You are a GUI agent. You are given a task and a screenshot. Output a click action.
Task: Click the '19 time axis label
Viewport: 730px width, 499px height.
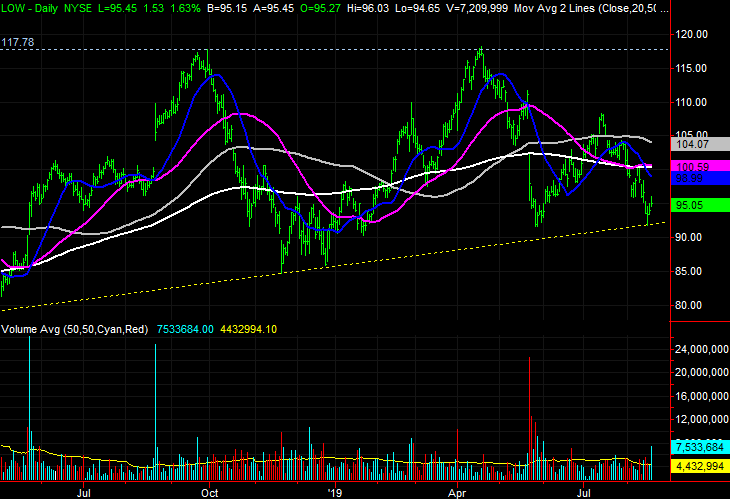pyautogui.click(x=334, y=492)
